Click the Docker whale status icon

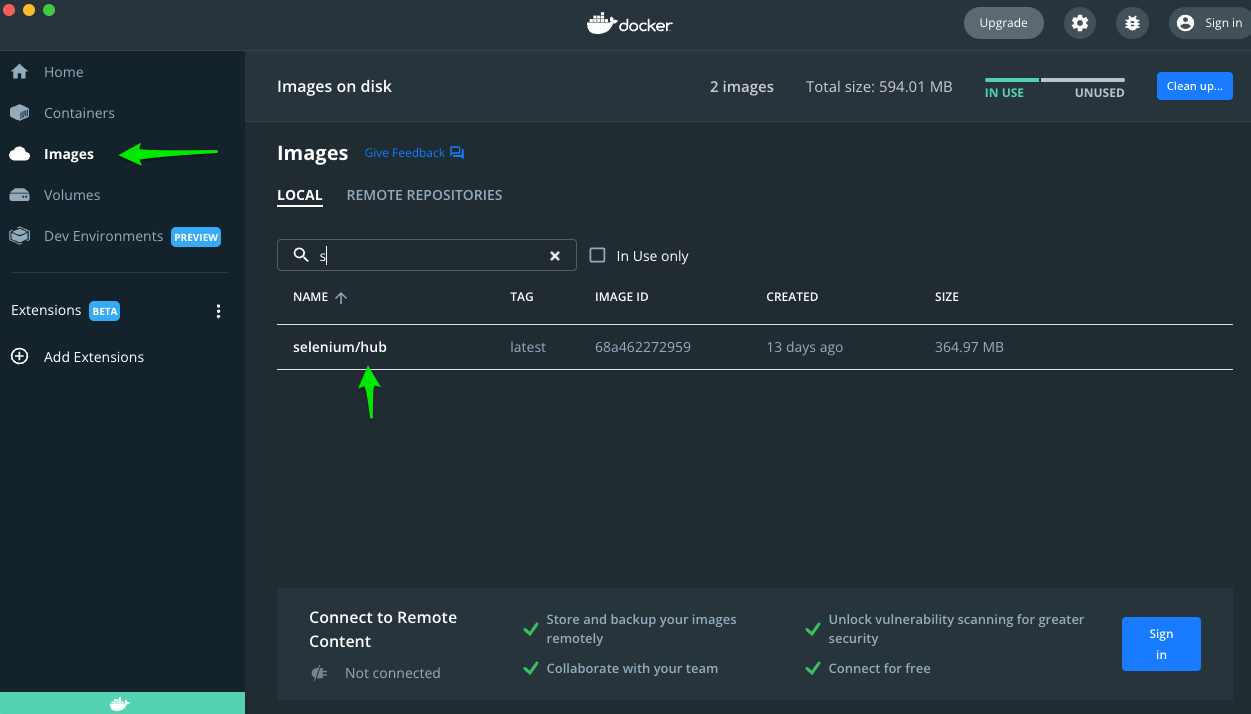point(119,703)
